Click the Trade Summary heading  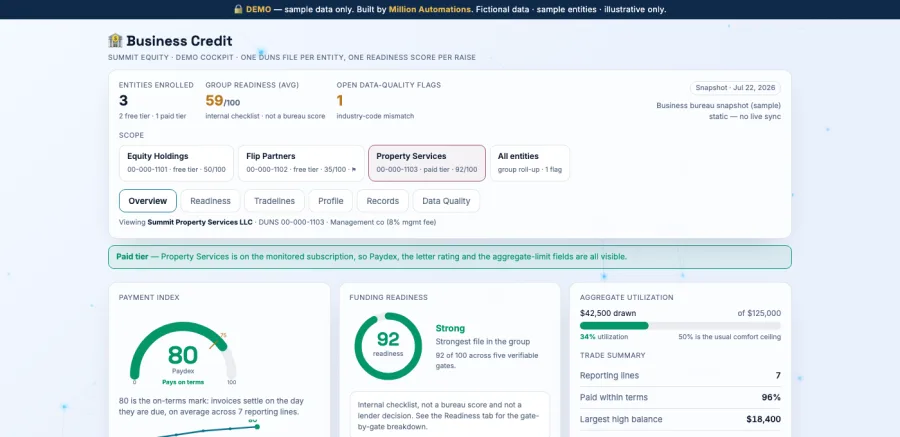point(612,355)
